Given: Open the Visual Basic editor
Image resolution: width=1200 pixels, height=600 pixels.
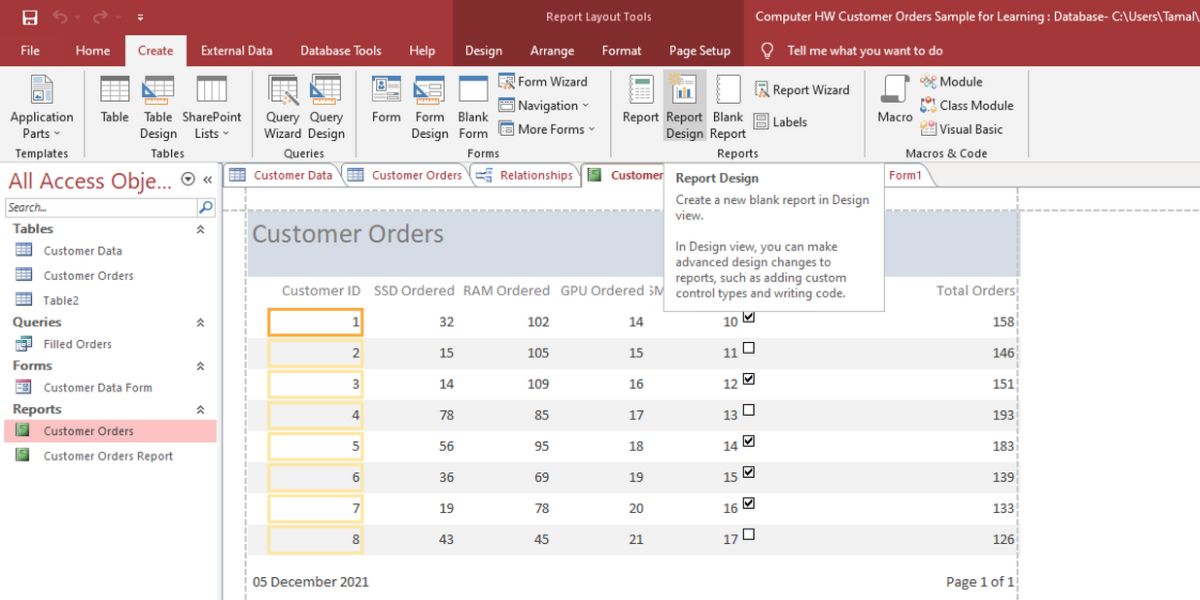Looking at the screenshot, I should tap(960, 129).
